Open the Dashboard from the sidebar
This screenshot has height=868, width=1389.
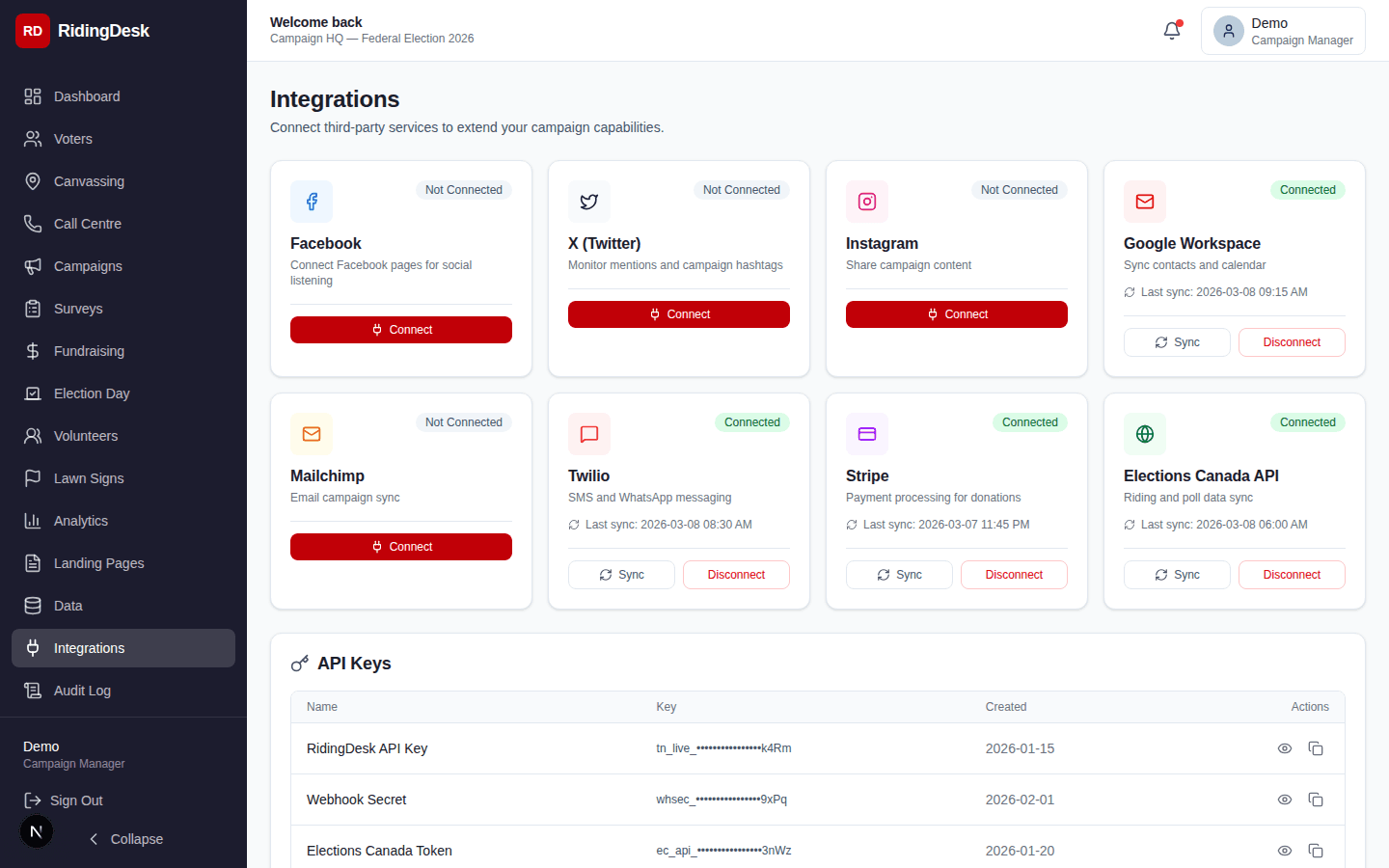point(87,96)
